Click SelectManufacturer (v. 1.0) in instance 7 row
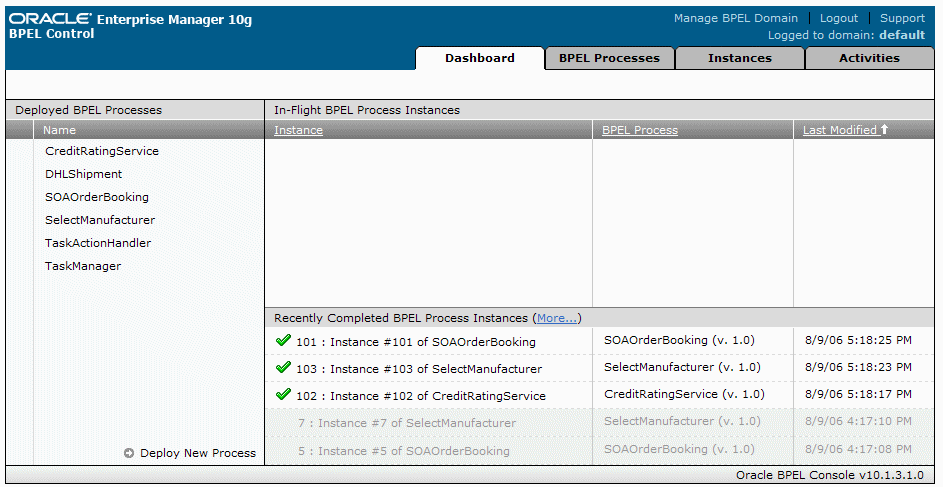 (x=682, y=421)
